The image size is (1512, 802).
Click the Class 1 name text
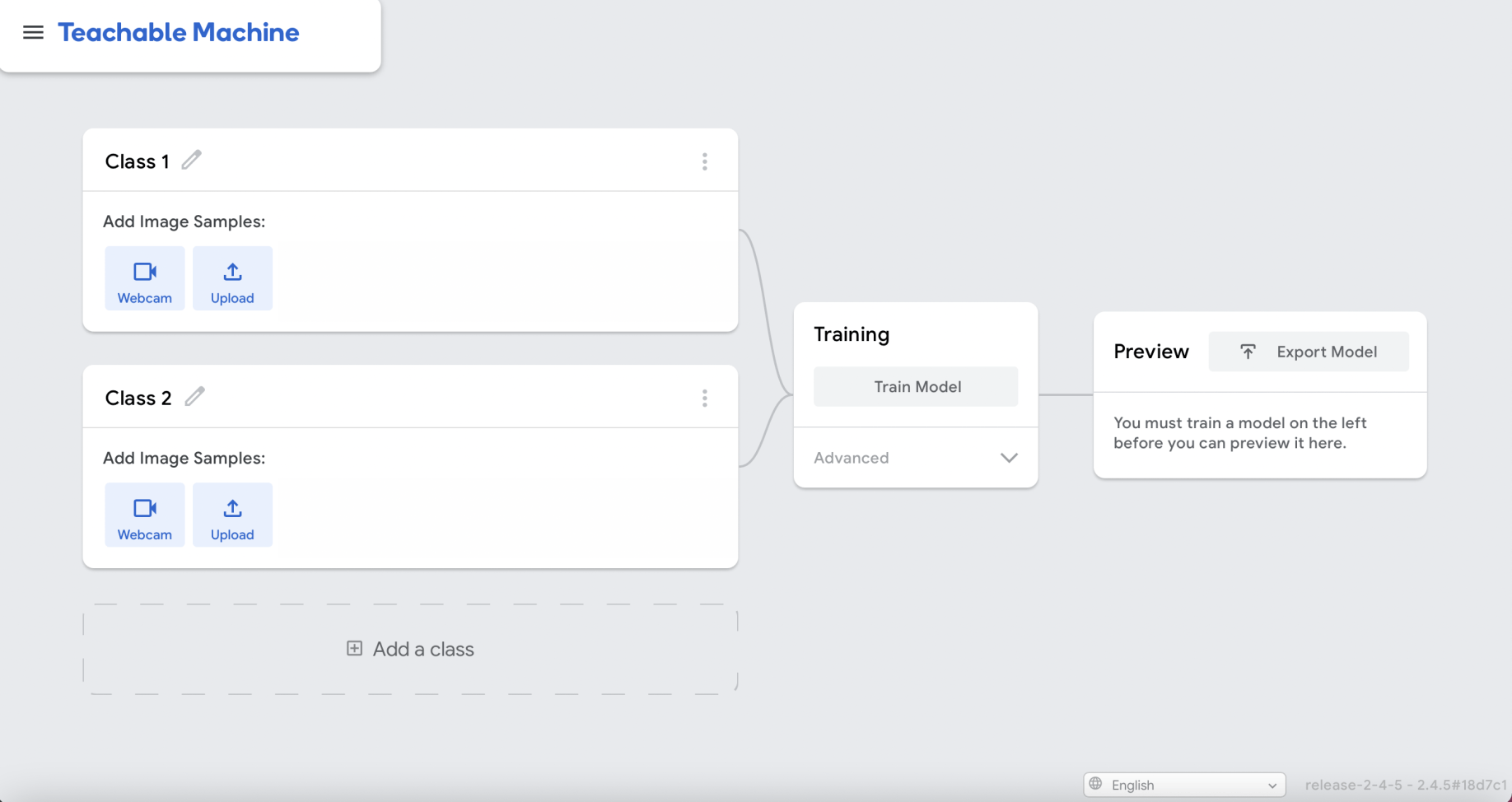pos(137,161)
